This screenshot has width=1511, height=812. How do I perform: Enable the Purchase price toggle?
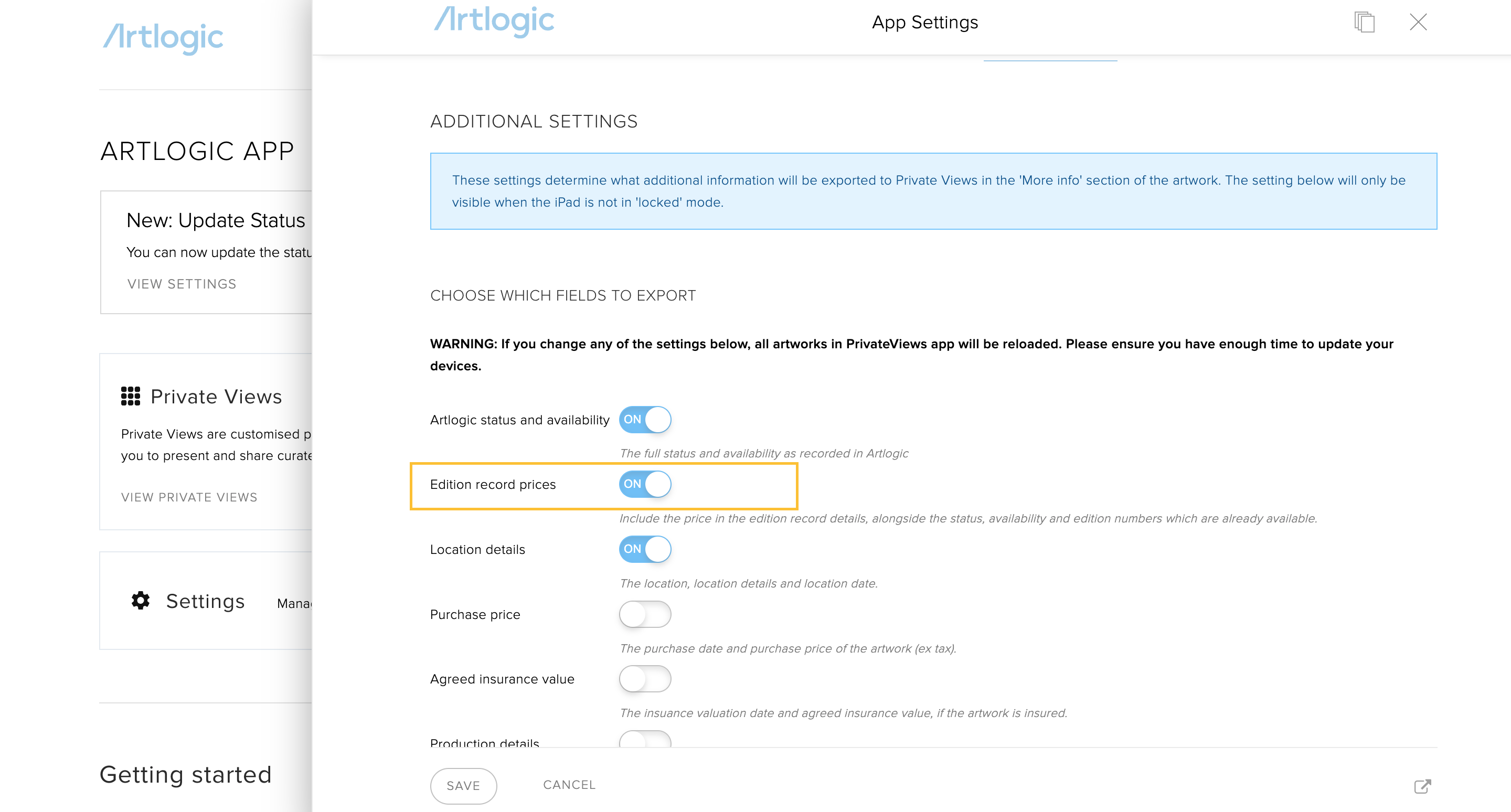coord(645,614)
